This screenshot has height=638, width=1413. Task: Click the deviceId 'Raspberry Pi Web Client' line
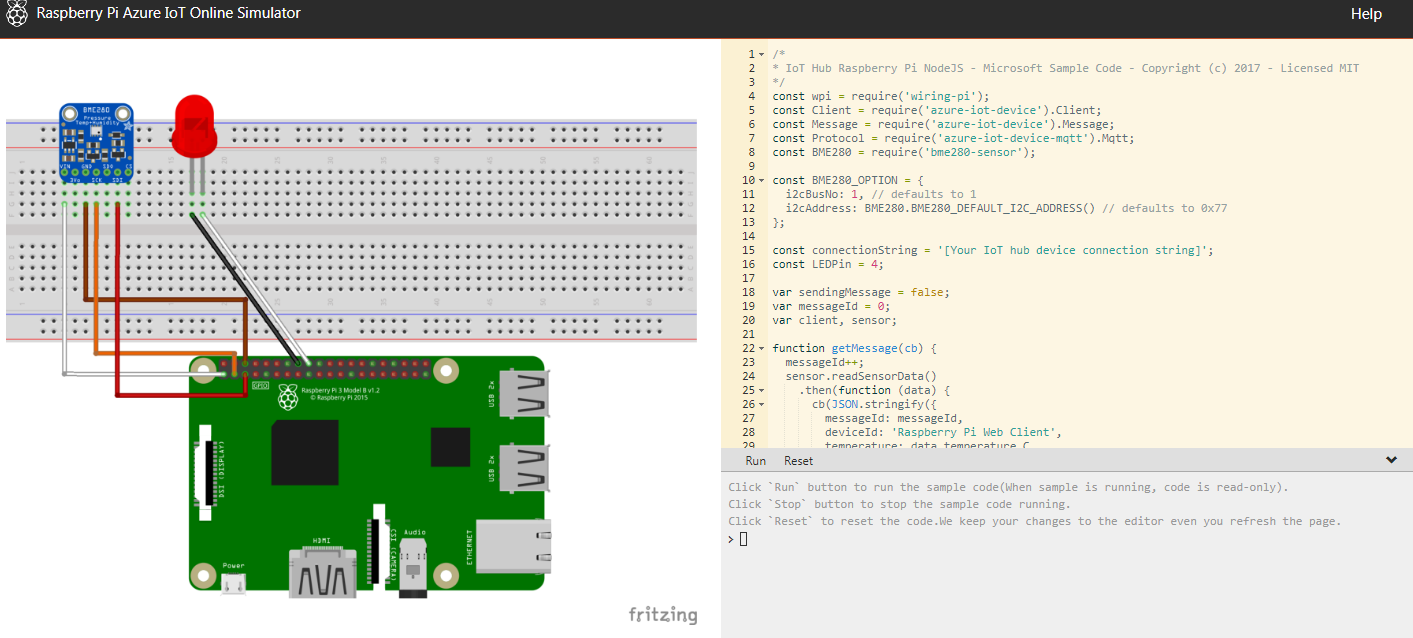click(x=941, y=432)
